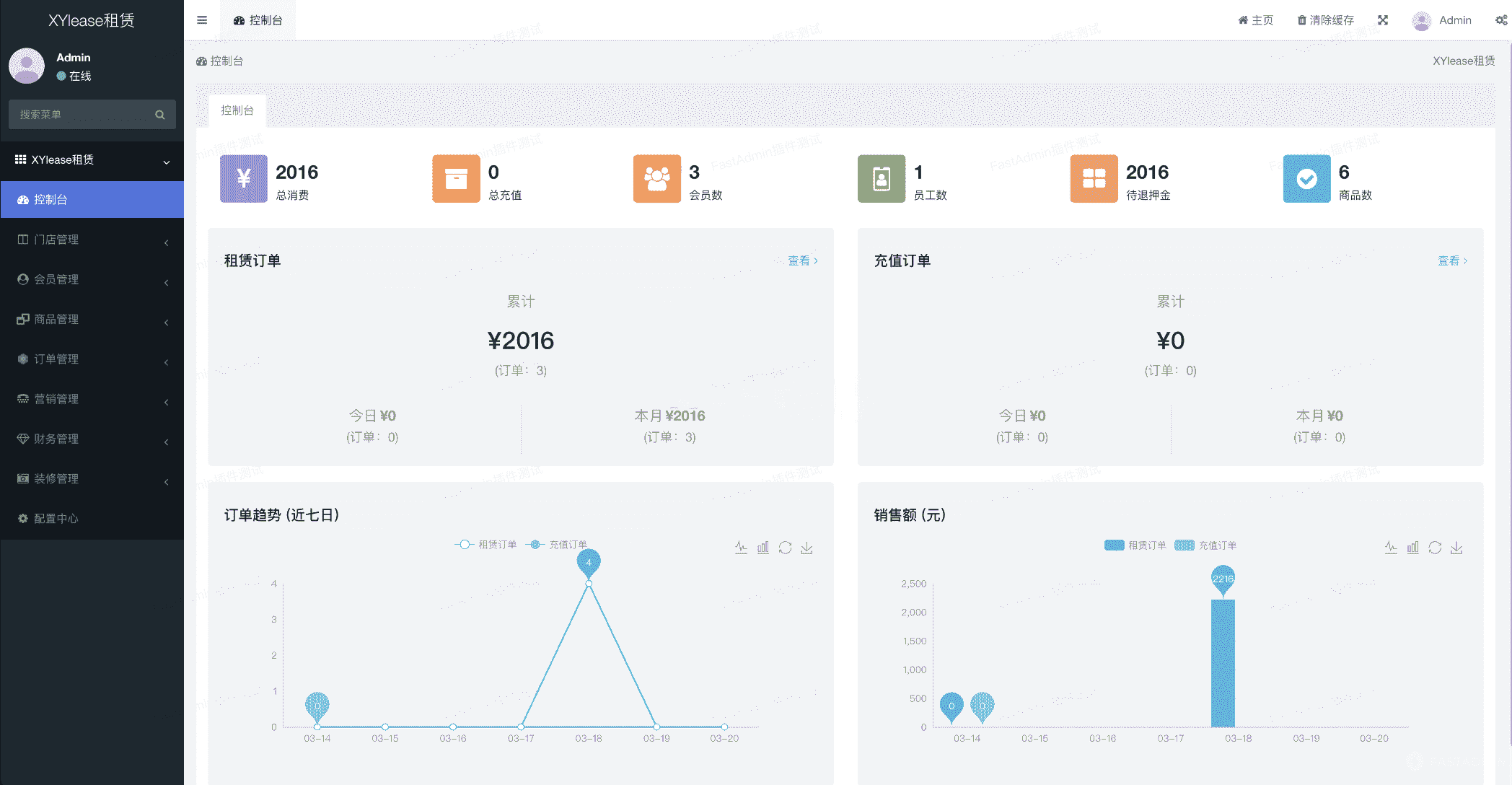Select 控制台 in the sidebar menu
1512x785 pixels.
pos(92,200)
